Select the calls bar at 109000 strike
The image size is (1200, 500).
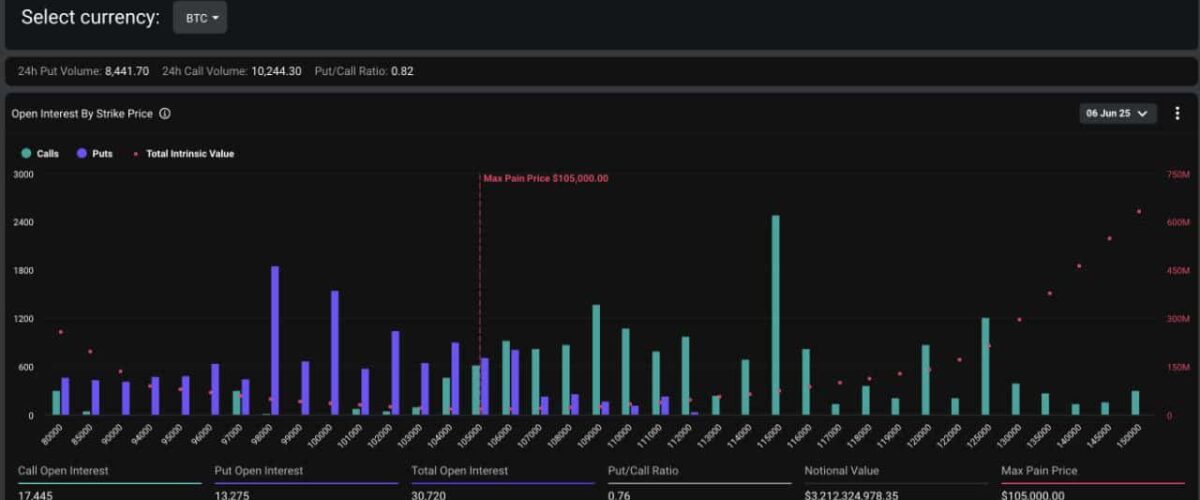[x=596, y=360]
